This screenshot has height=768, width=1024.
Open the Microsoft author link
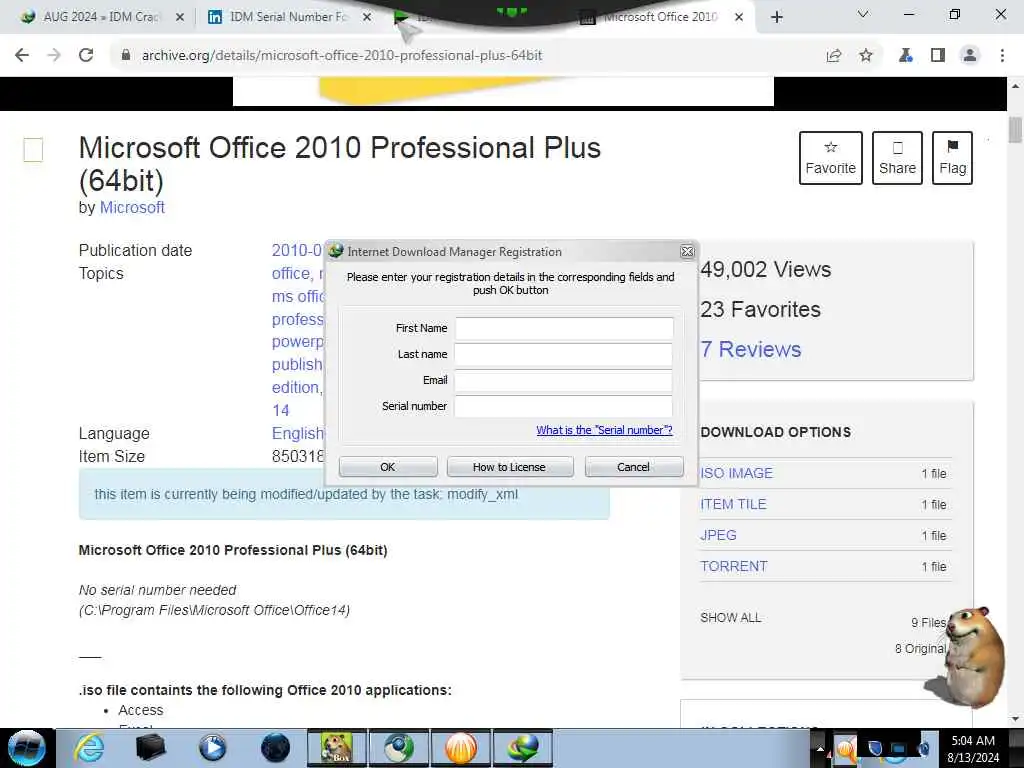point(132,208)
